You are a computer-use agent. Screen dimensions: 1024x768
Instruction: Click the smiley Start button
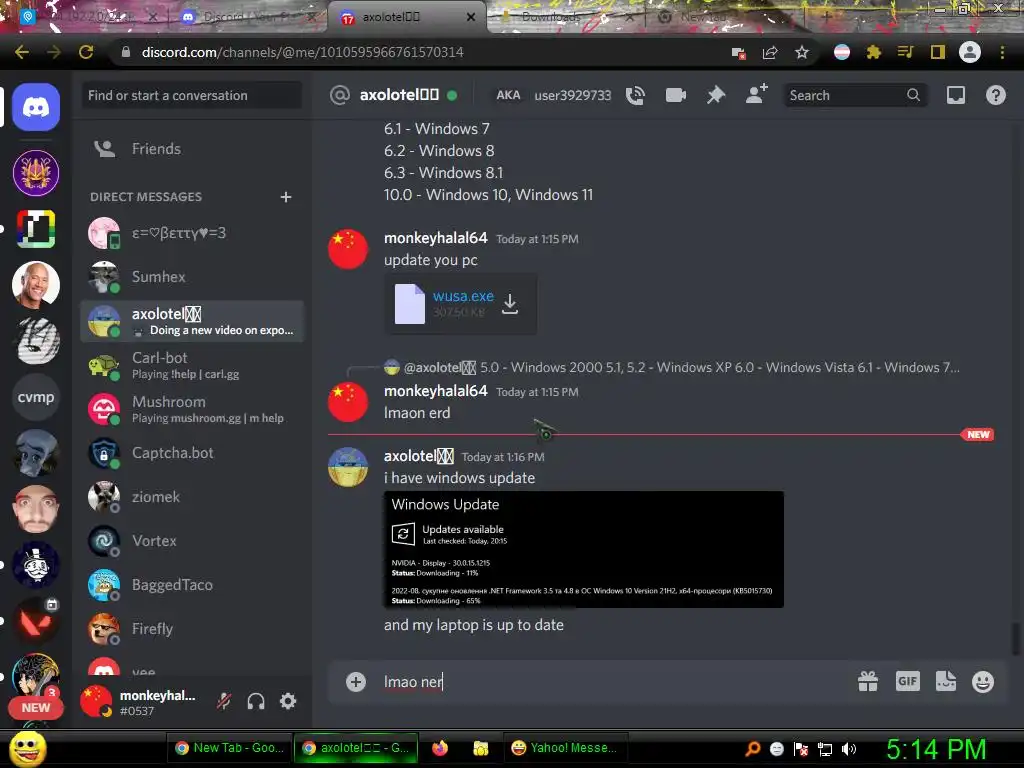(28, 748)
